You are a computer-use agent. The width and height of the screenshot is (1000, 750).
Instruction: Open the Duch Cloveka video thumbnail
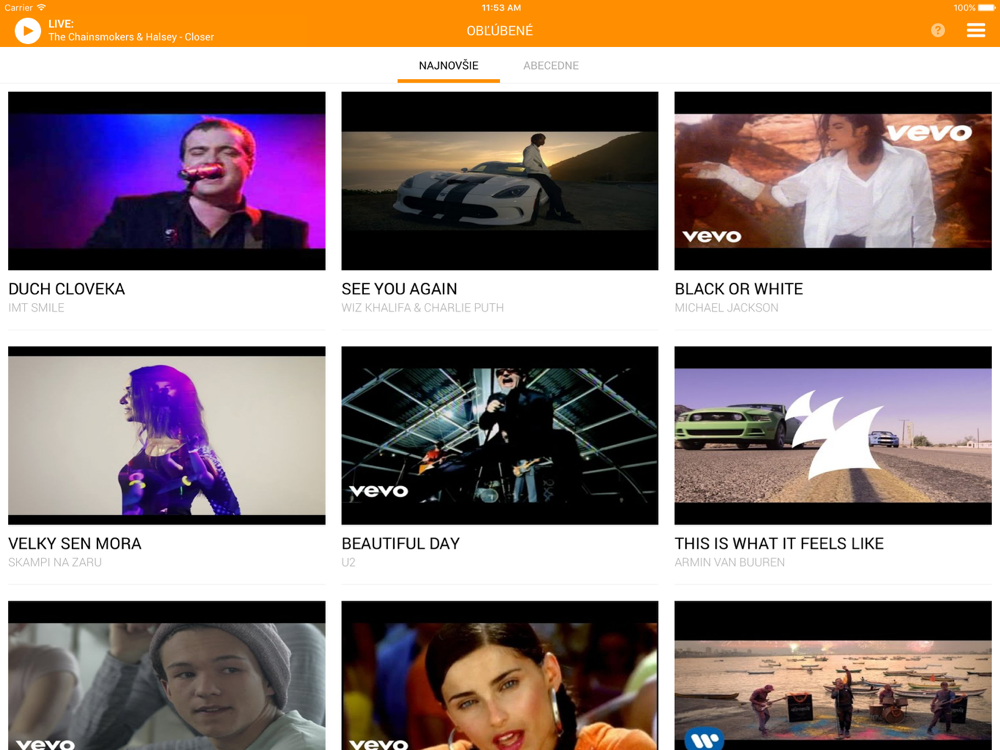tap(166, 180)
